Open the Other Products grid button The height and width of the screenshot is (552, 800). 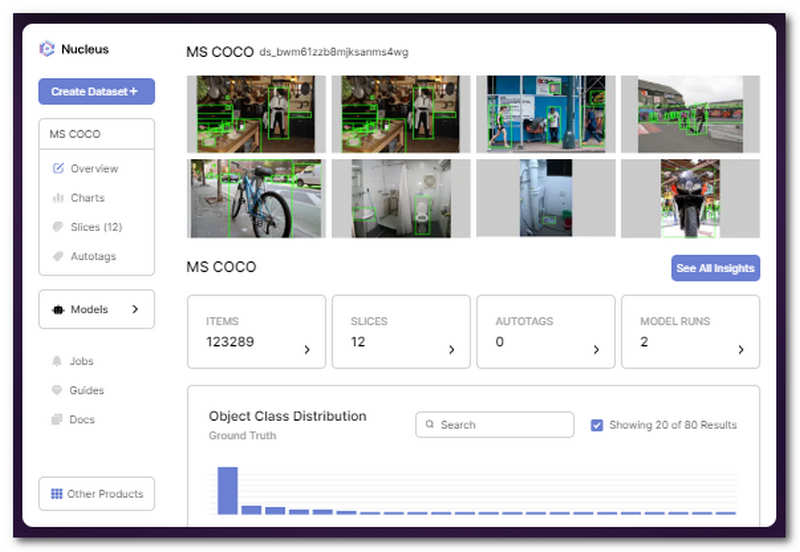(96, 494)
